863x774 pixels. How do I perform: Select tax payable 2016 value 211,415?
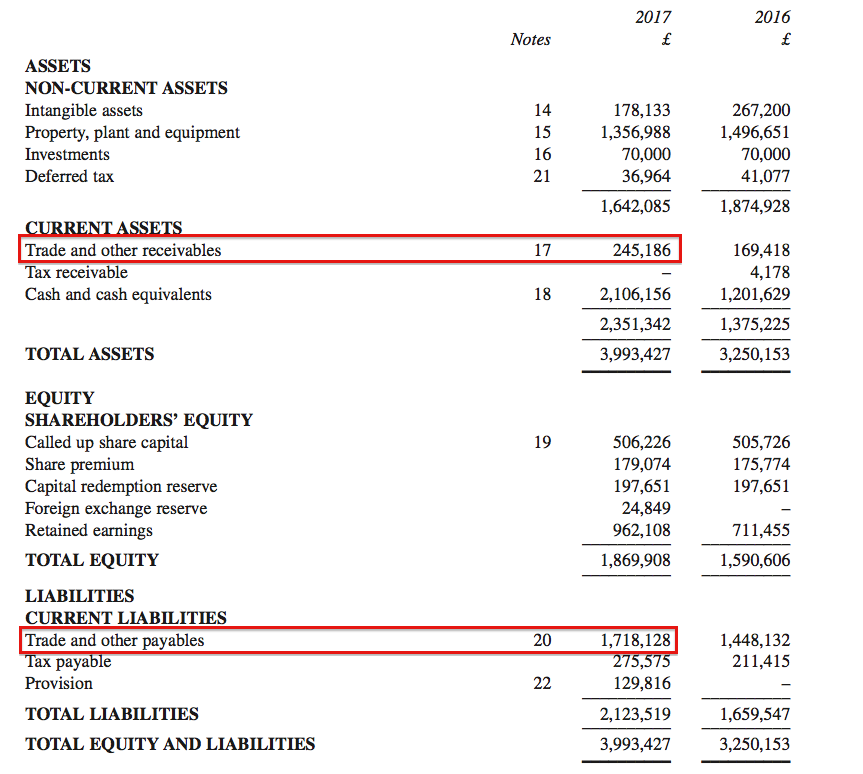point(761,661)
